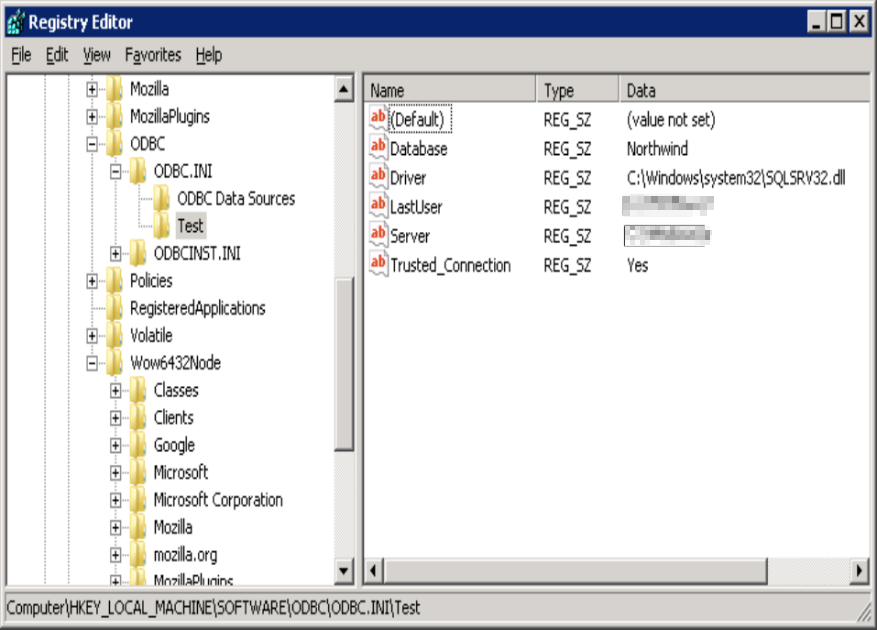Expand the Volatile key
The height and width of the screenshot is (630, 877).
coord(92,336)
